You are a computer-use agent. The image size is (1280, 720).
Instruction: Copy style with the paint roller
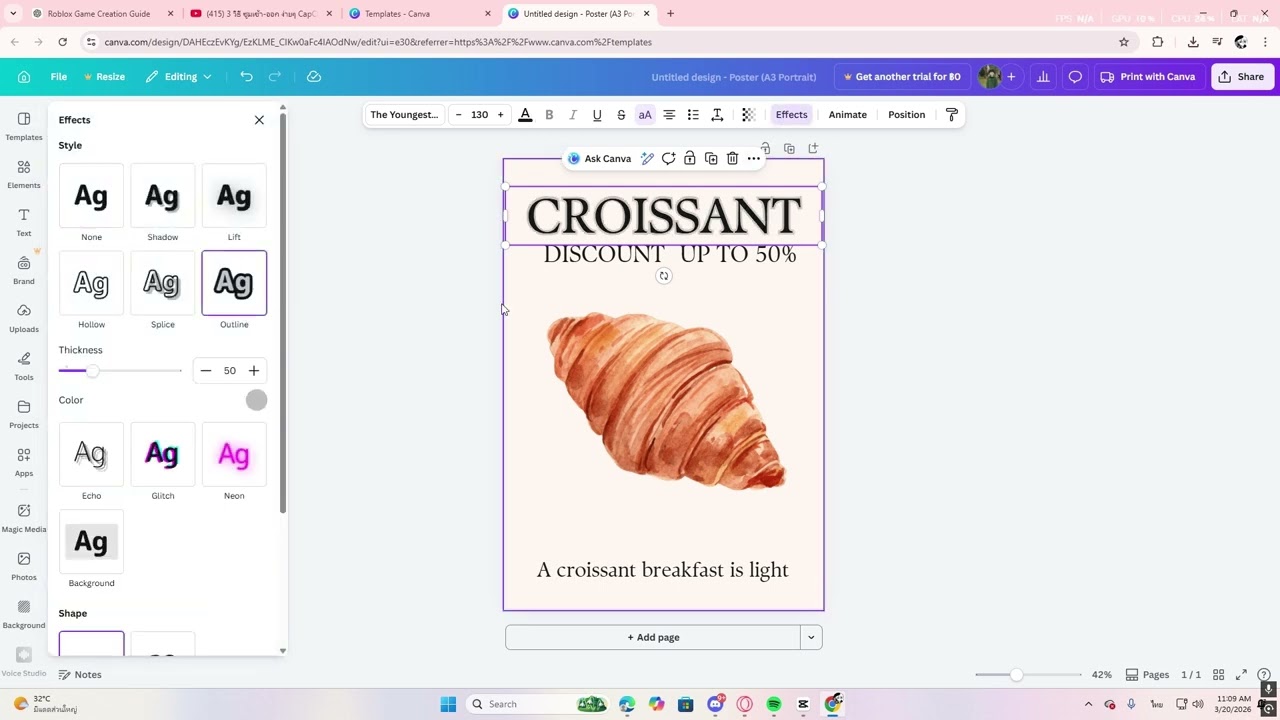[952, 115]
